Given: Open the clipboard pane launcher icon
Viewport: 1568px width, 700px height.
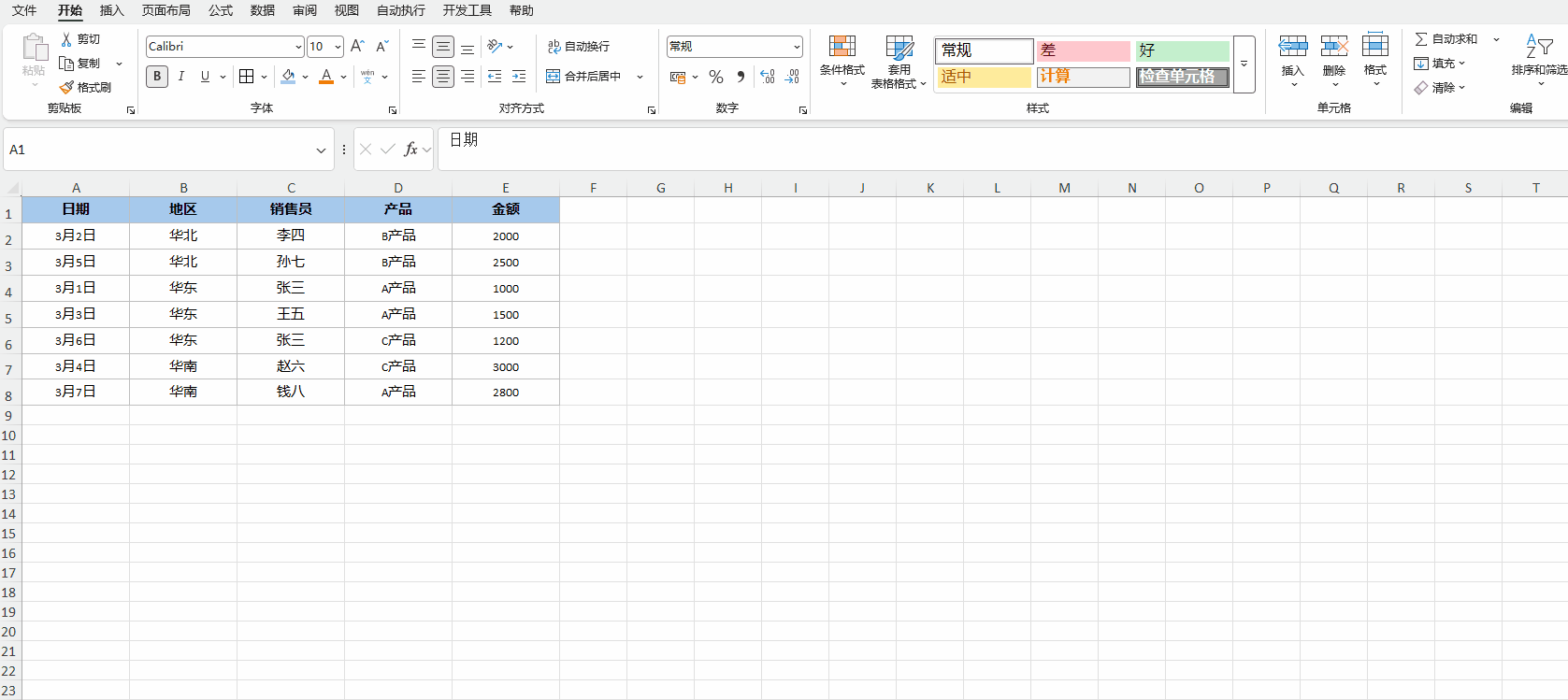Looking at the screenshot, I should click(x=131, y=110).
